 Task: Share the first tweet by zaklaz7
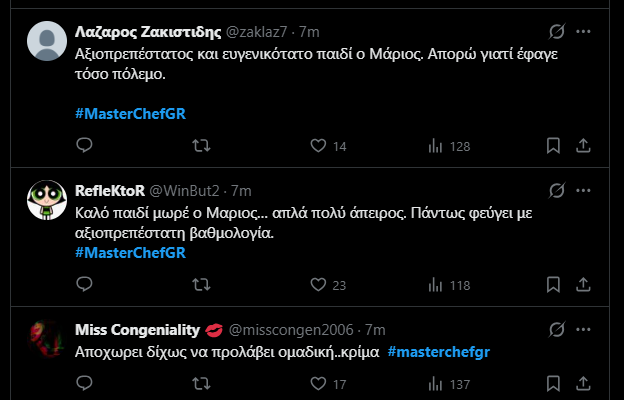coord(585,146)
